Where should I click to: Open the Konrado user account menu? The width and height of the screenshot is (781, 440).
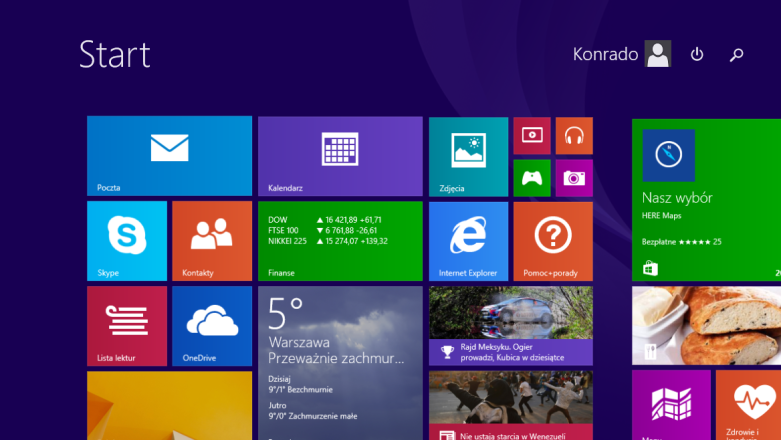point(621,54)
